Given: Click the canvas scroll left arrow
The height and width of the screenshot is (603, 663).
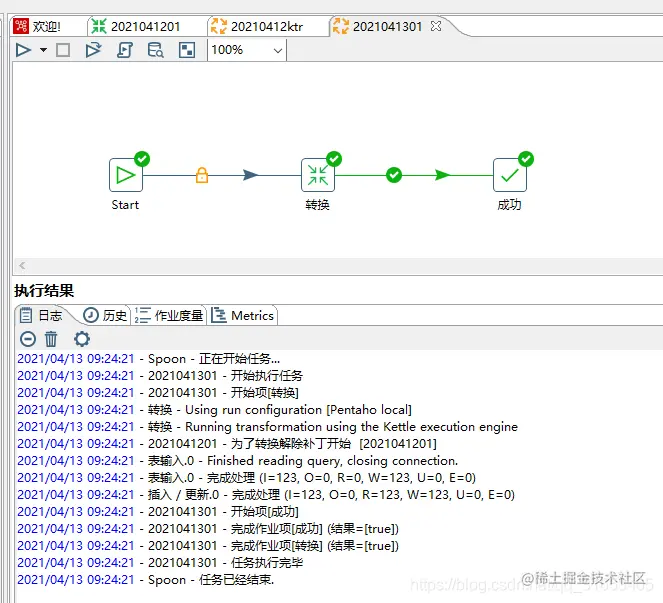Looking at the screenshot, I should tap(22, 266).
